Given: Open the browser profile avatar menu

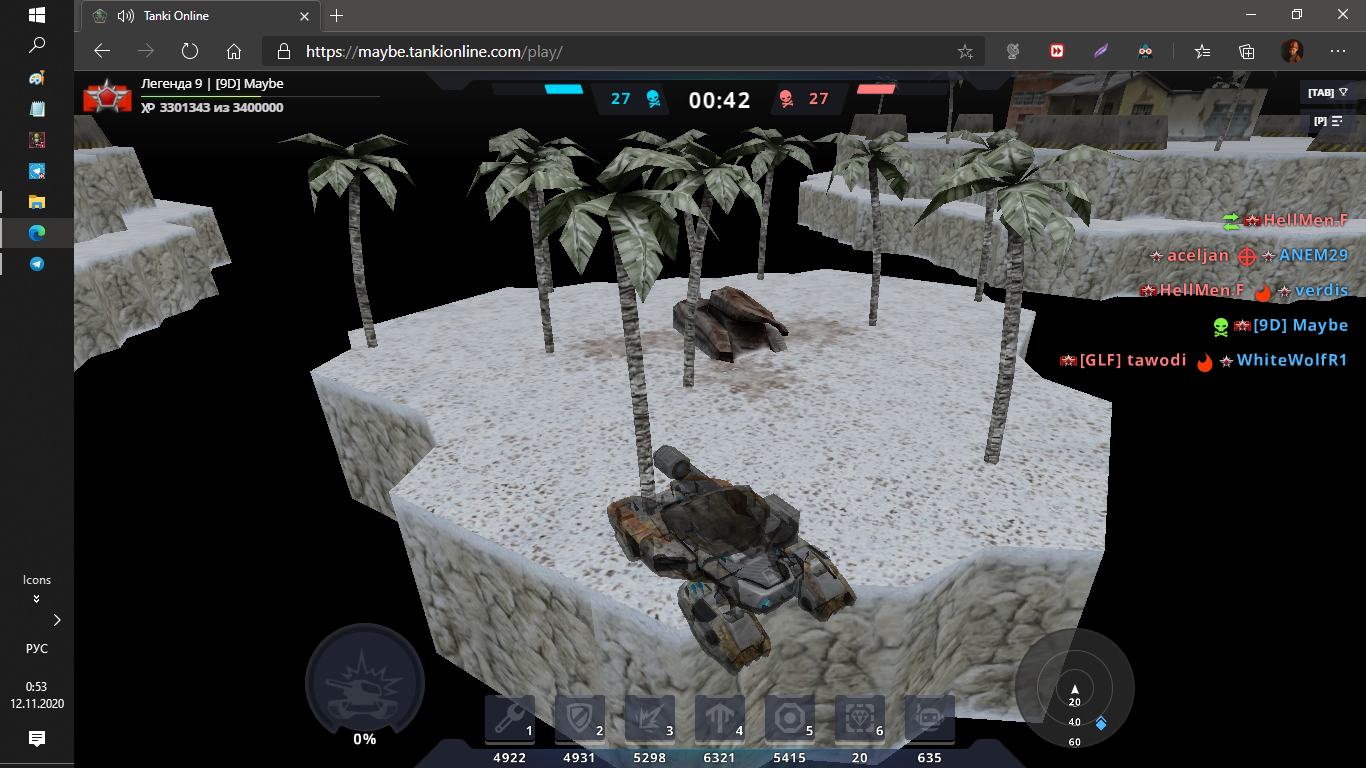Looking at the screenshot, I should [x=1292, y=51].
